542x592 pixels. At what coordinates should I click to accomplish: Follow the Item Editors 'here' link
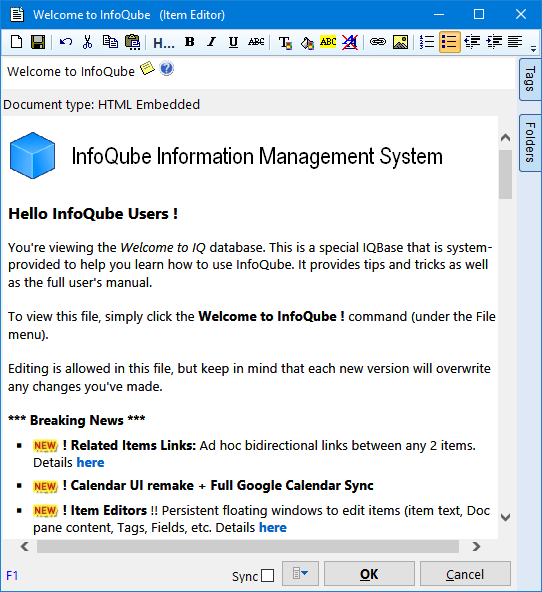point(273,528)
